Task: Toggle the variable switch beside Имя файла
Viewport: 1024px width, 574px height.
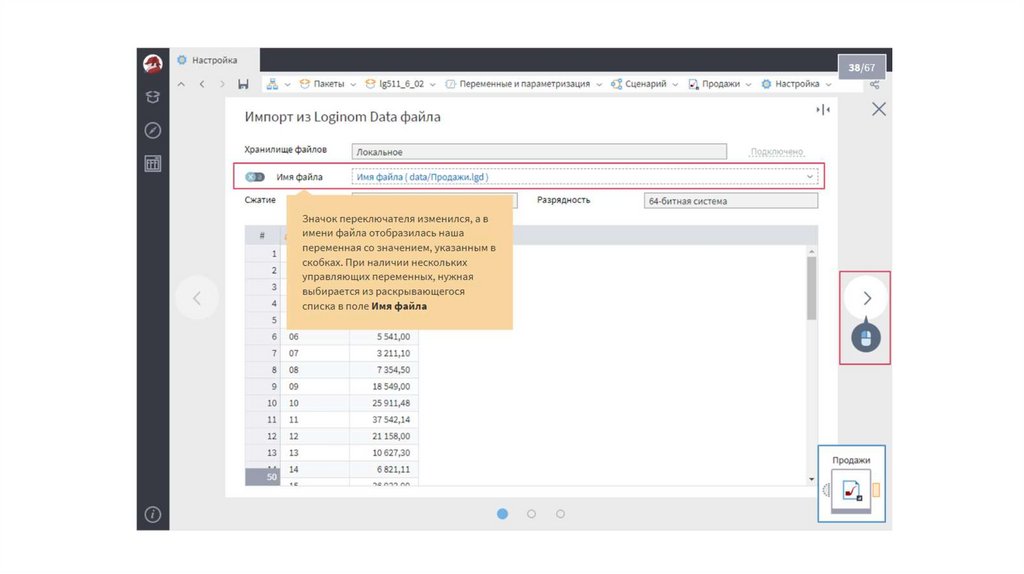Action: tap(254, 177)
